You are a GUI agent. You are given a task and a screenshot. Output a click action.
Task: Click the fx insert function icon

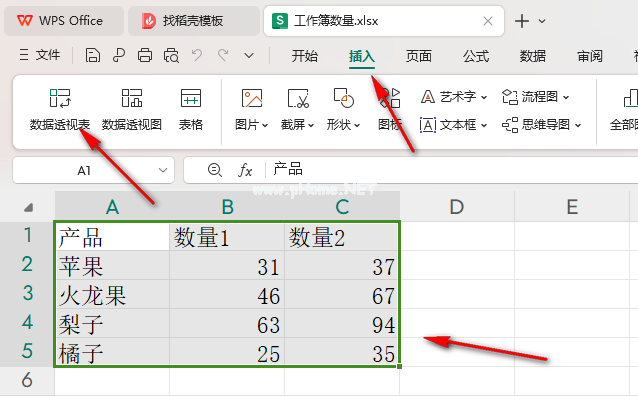point(245,170)
